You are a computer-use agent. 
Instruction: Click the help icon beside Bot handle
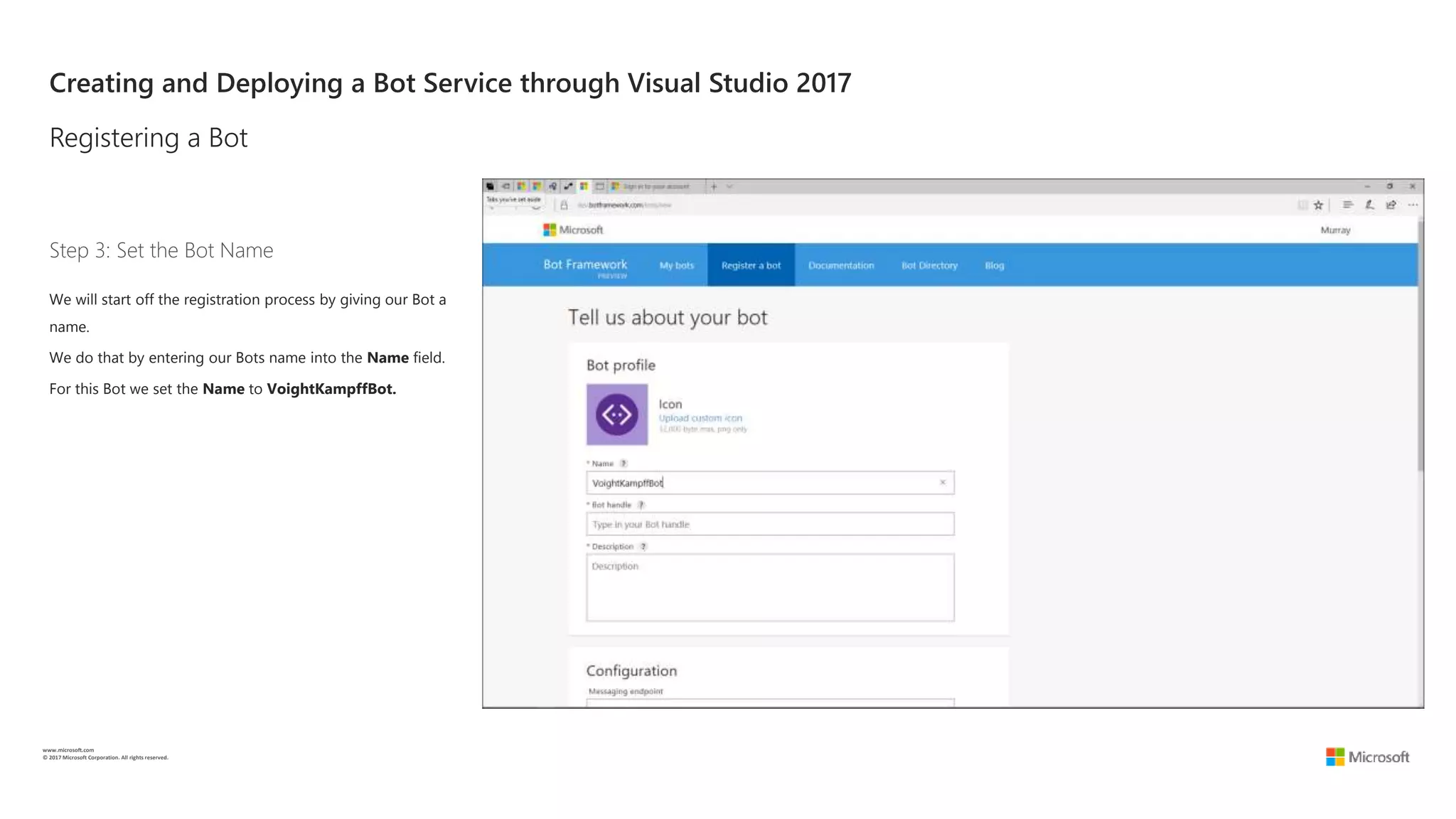click(x=641, y=505)
